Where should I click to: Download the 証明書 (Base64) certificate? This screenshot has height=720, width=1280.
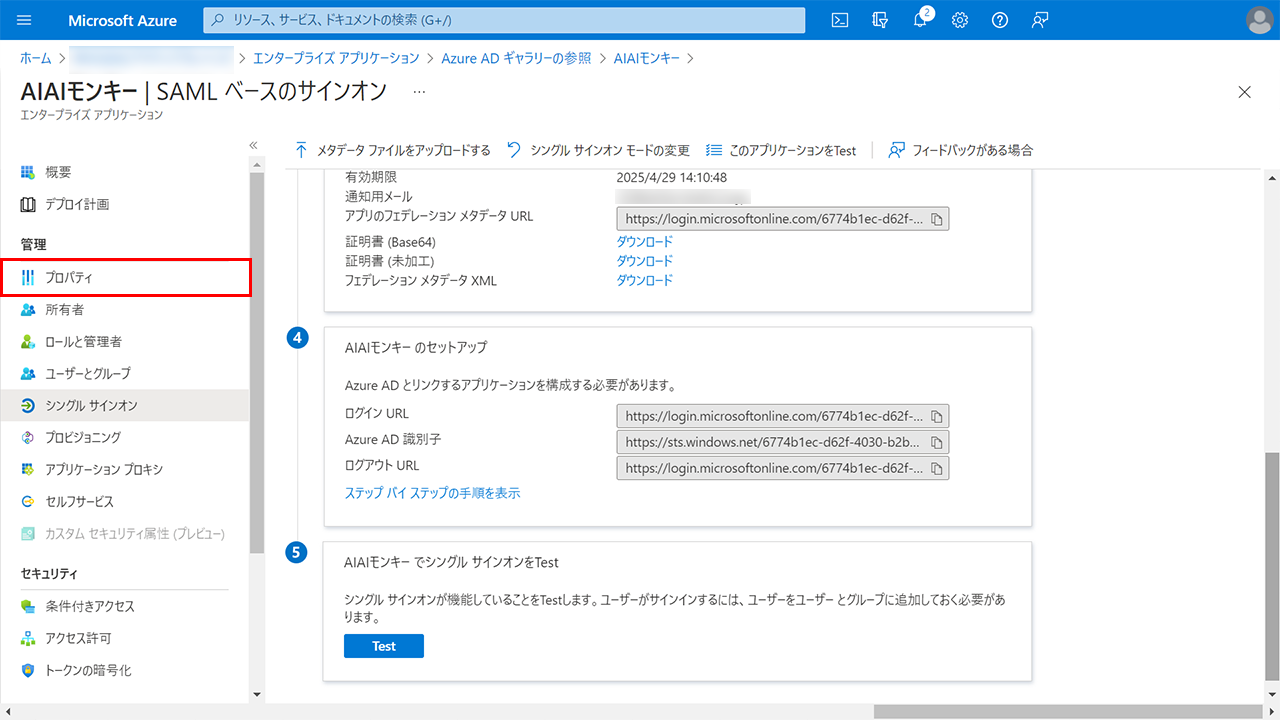point(644,242)
